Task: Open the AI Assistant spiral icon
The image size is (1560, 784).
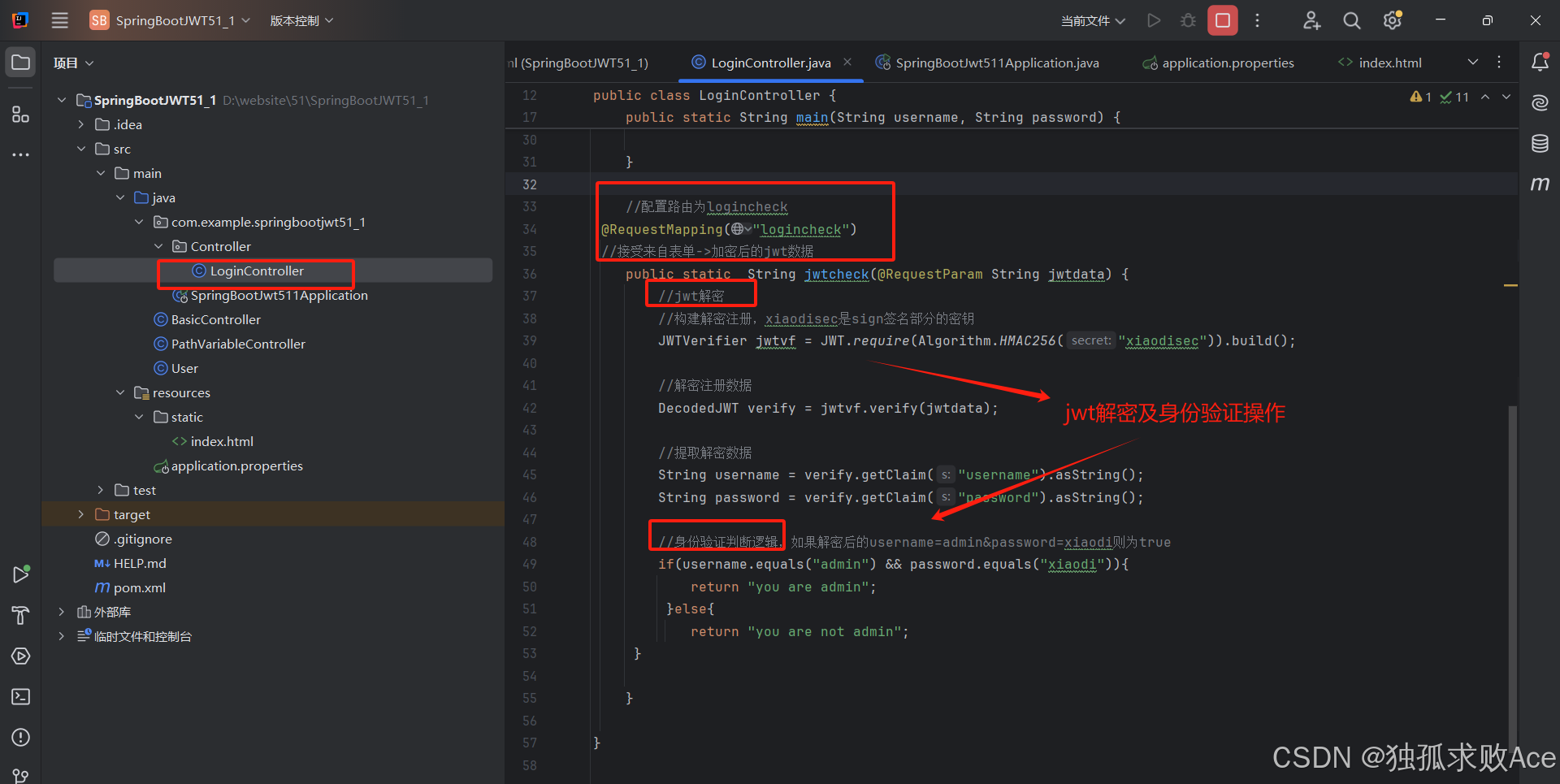Action: tap(1540, 102)
